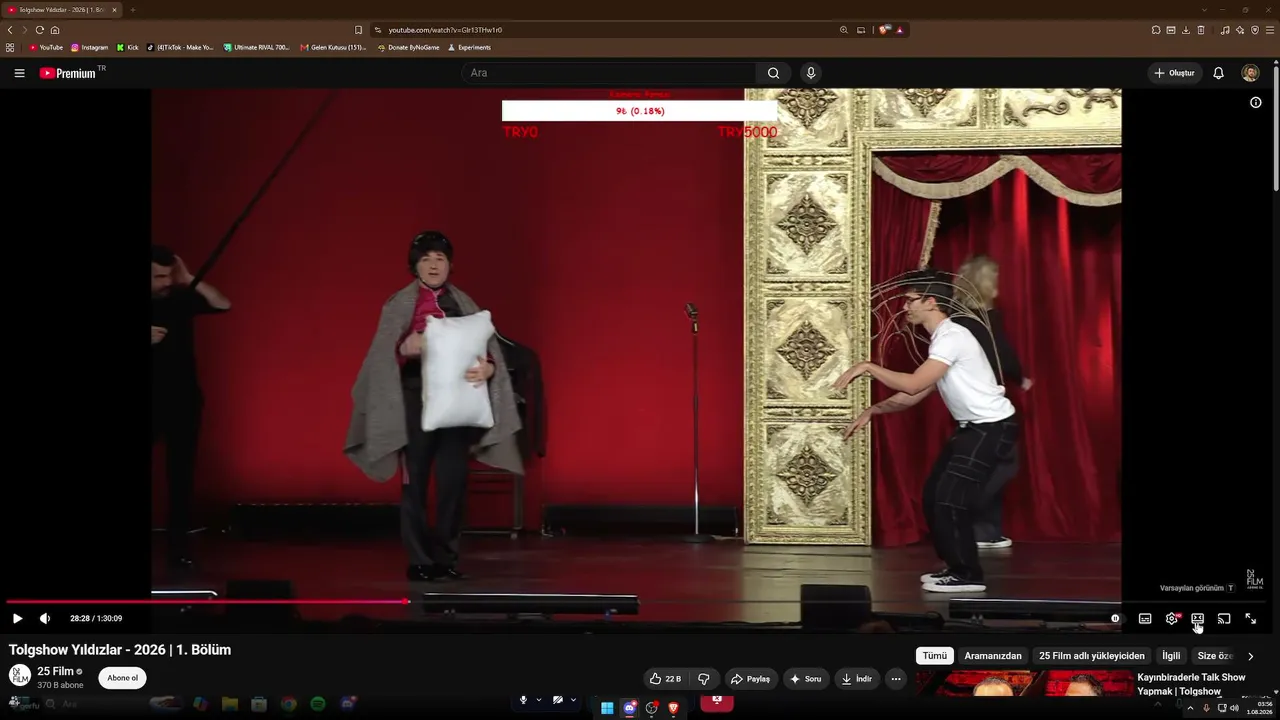The image size is (1280, 720).
Task: Subscribe with Abone ol button
Action: click(122, 678)
